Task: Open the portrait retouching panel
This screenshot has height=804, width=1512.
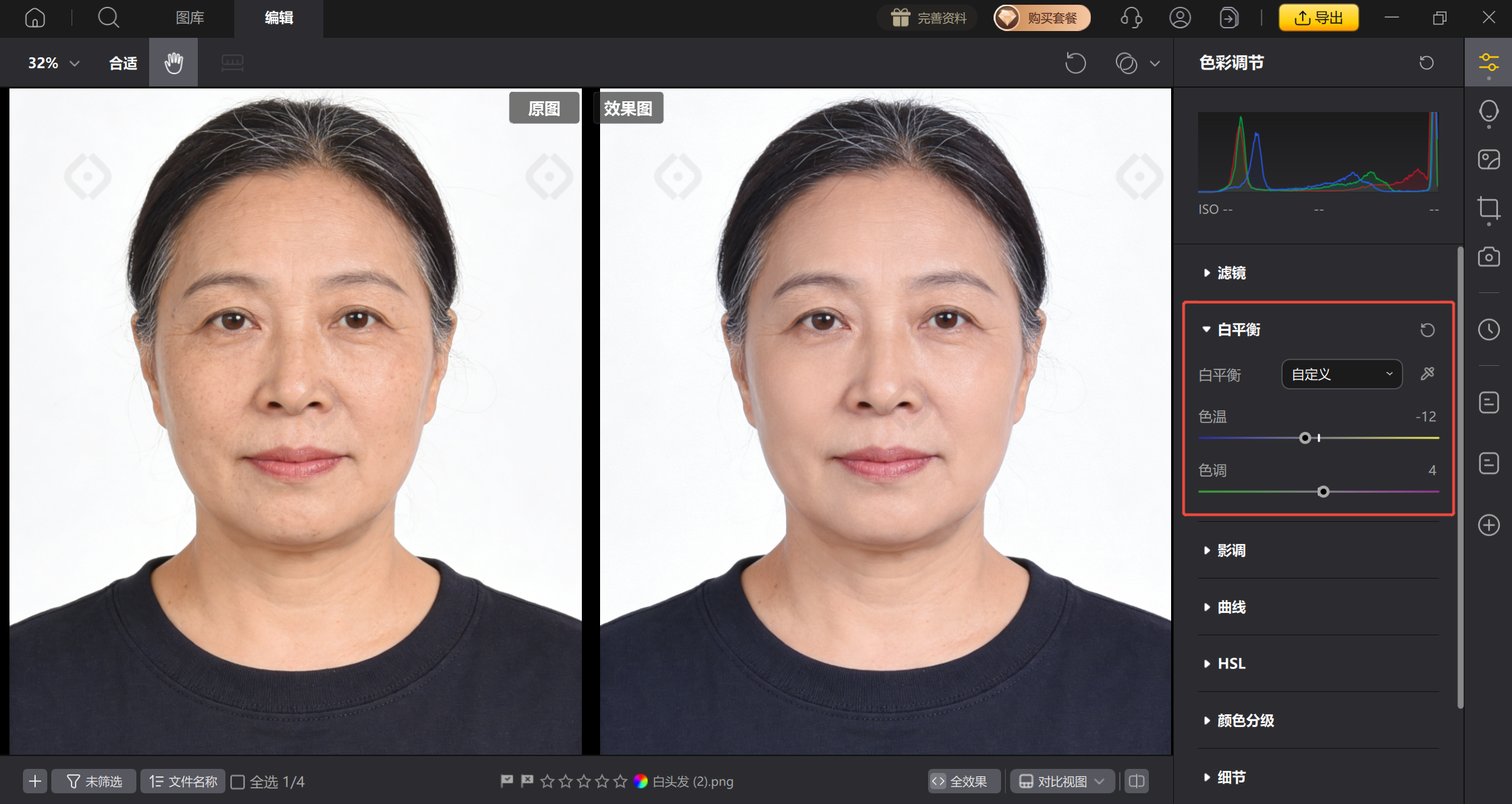Action: click(x=1488, y=112)
